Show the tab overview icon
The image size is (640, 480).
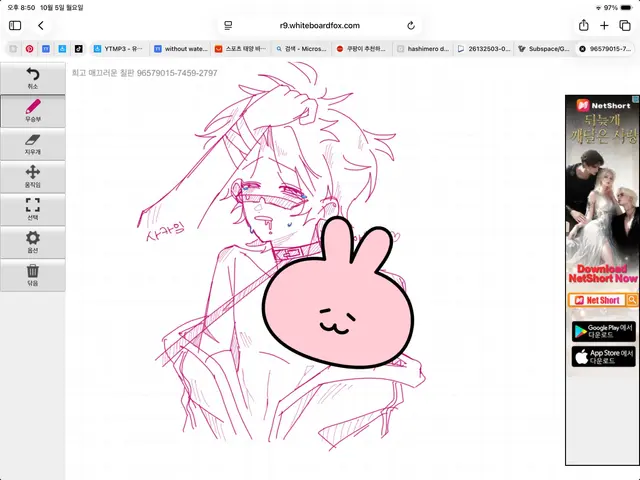pyautogui.click(x=625, y=26)
